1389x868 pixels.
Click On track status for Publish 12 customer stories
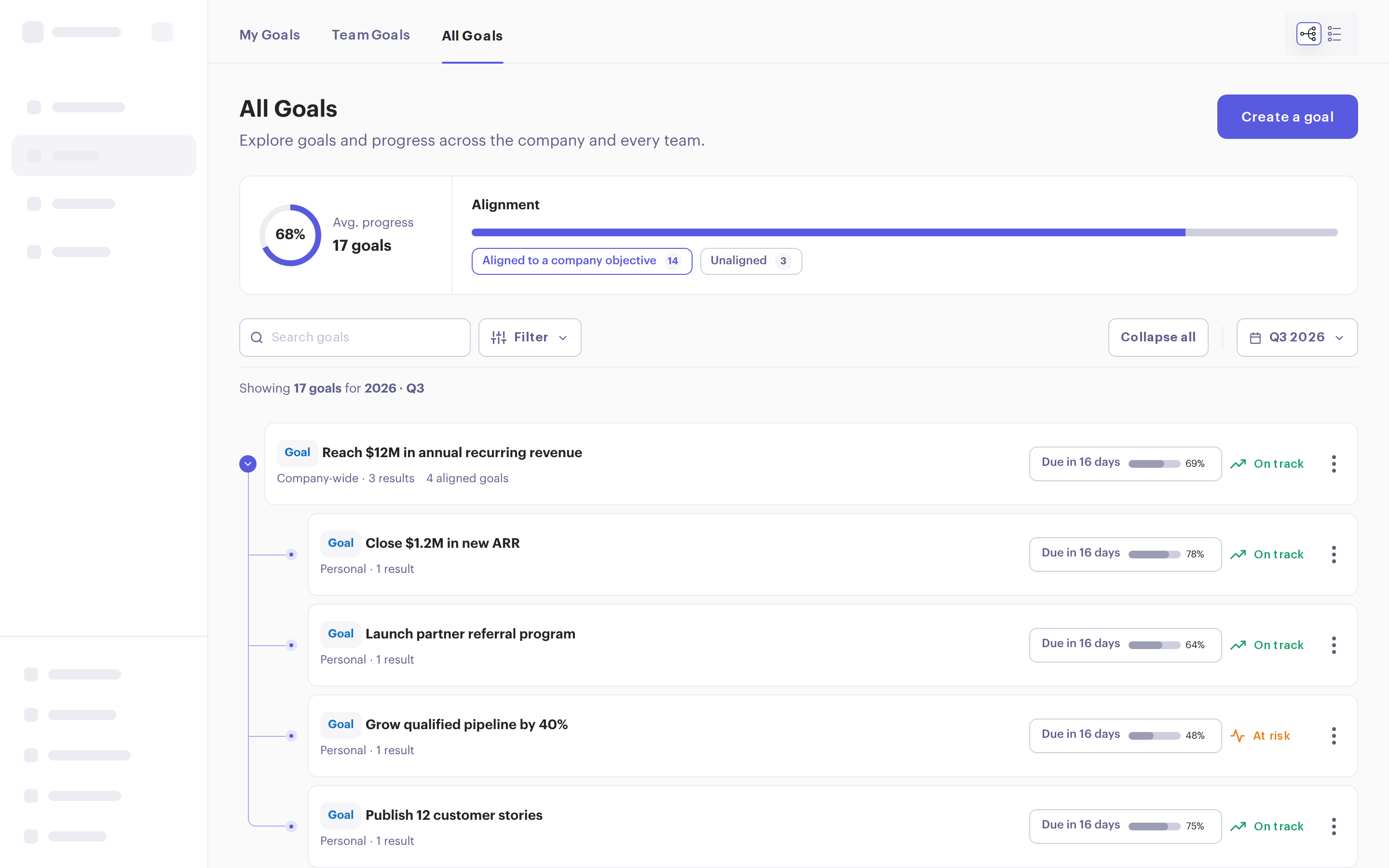pos(1279,827)
